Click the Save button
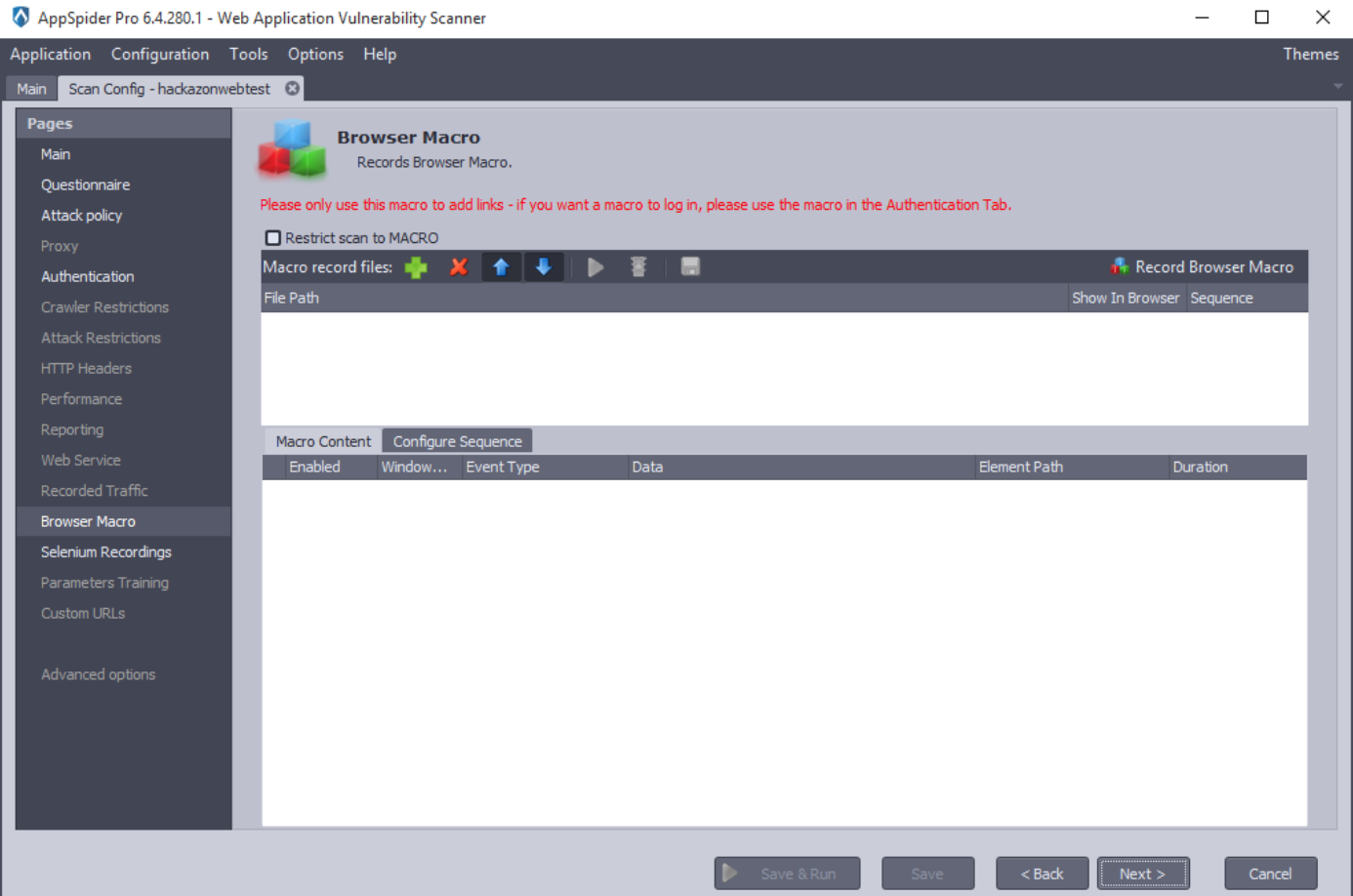 [x=927, y=874]
